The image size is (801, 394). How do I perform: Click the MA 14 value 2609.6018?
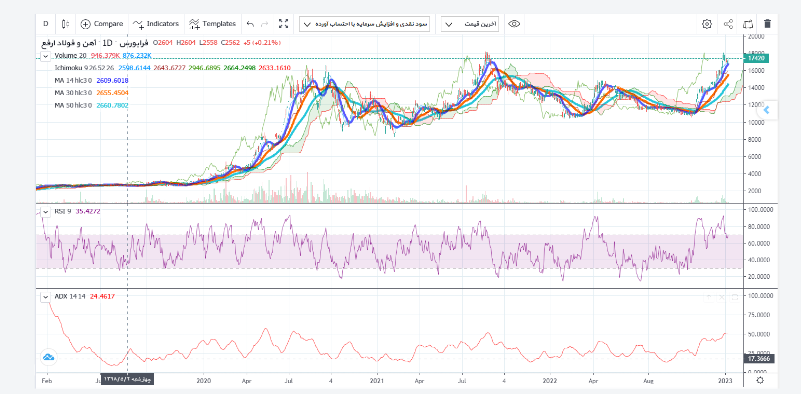point(112,80)
